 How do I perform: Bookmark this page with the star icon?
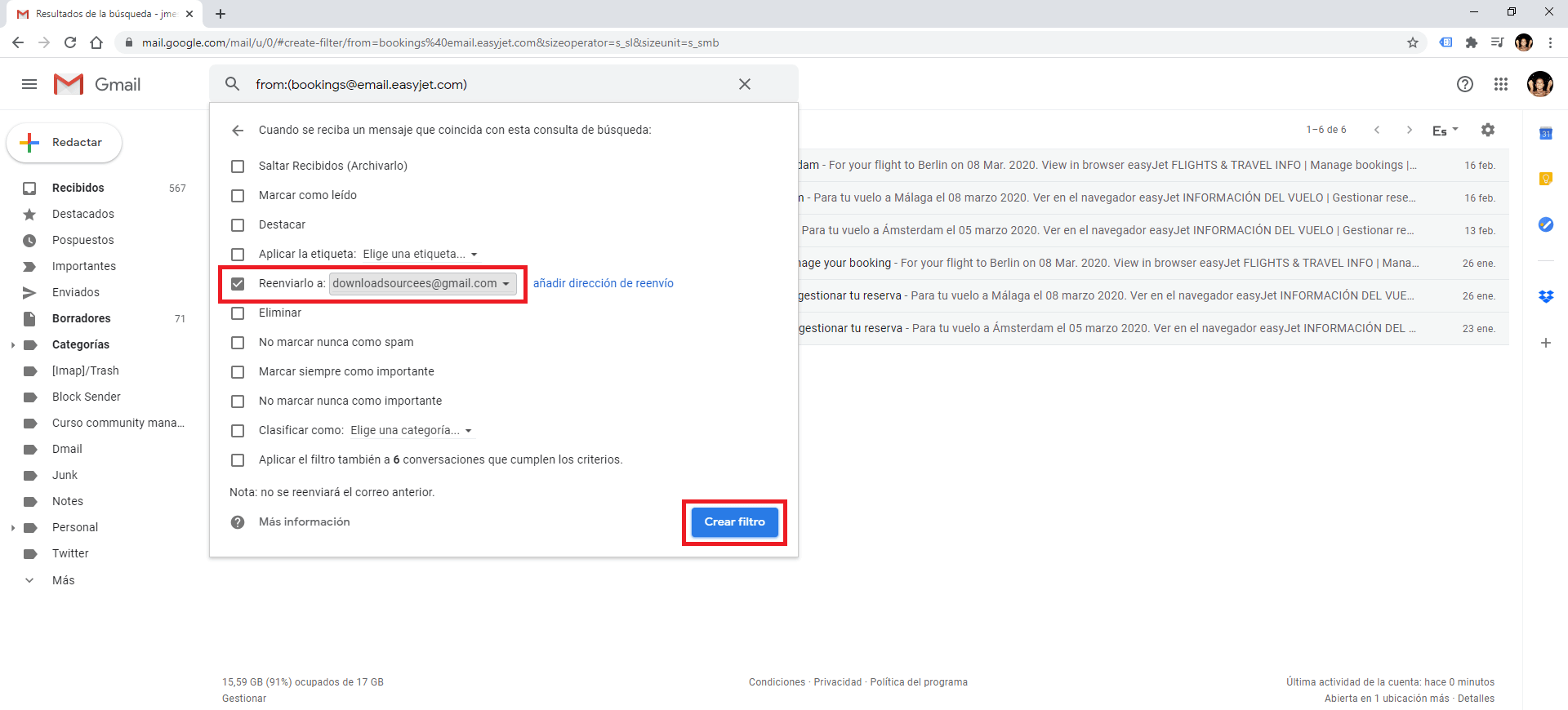click(1413, 42)
